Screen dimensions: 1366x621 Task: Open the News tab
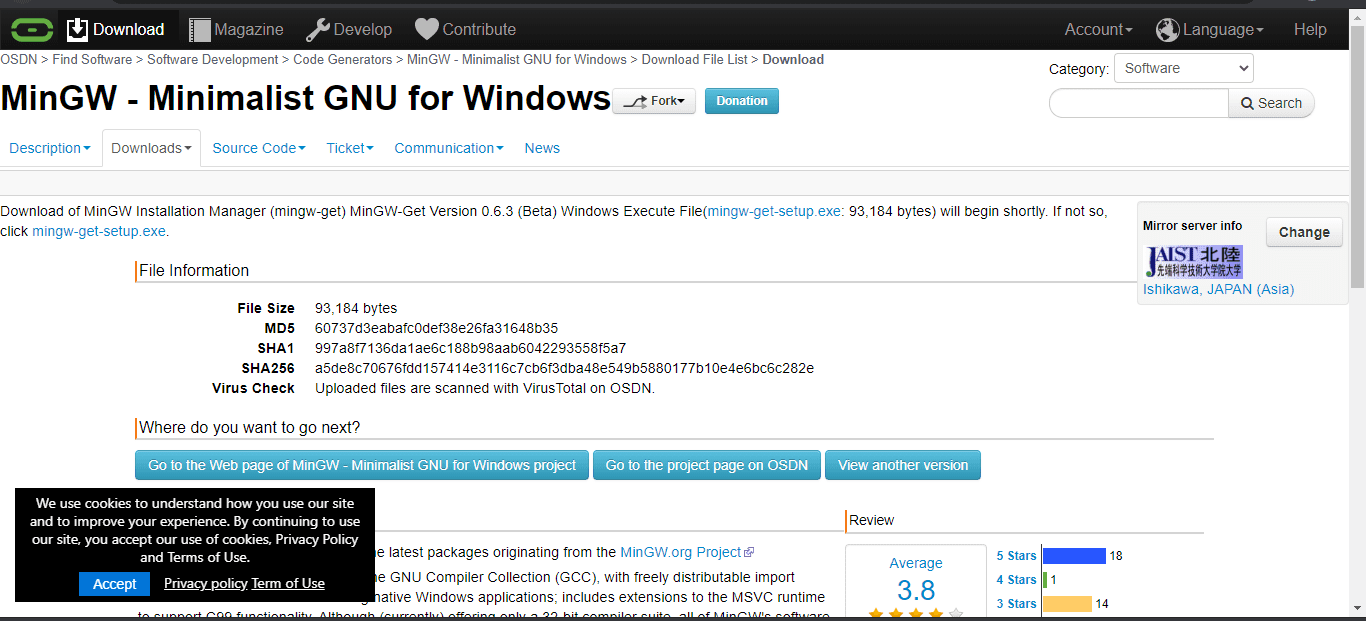click(x=541, y=147)
